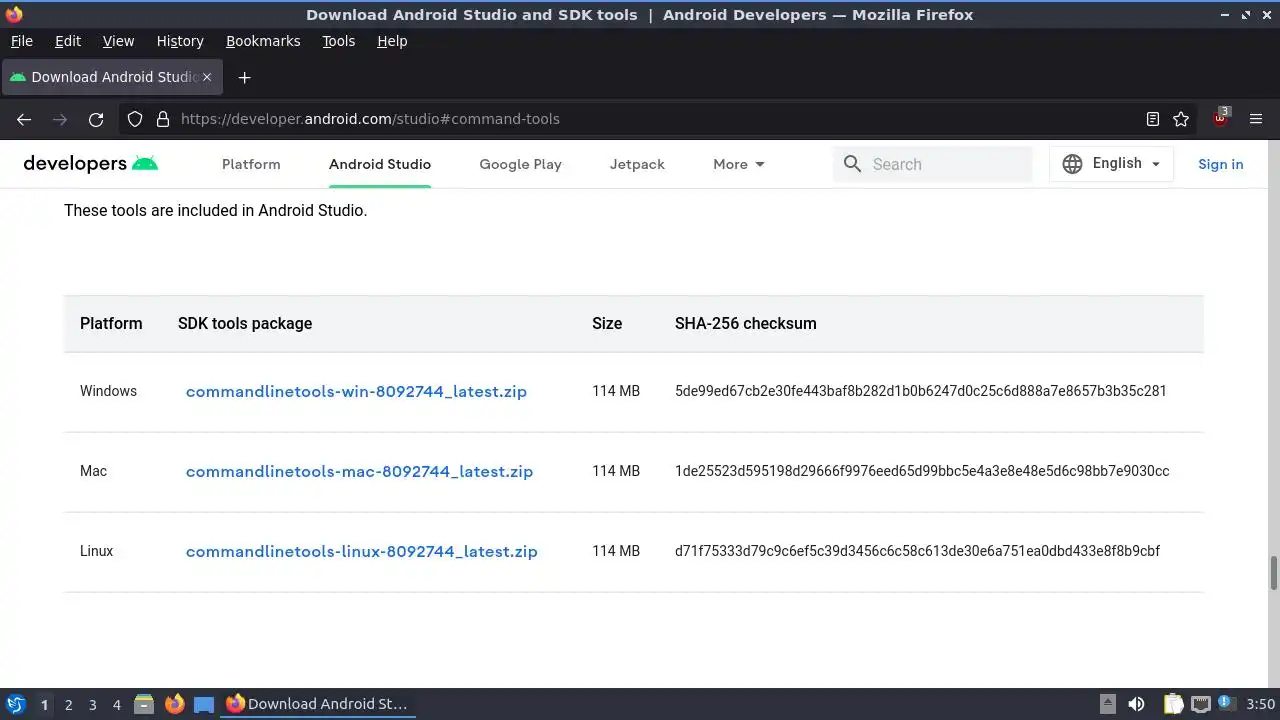Select the Download Android Studio taskbar window button
Image resolution: width=1280 pixels, height=720 pixels.
(318, 704)
